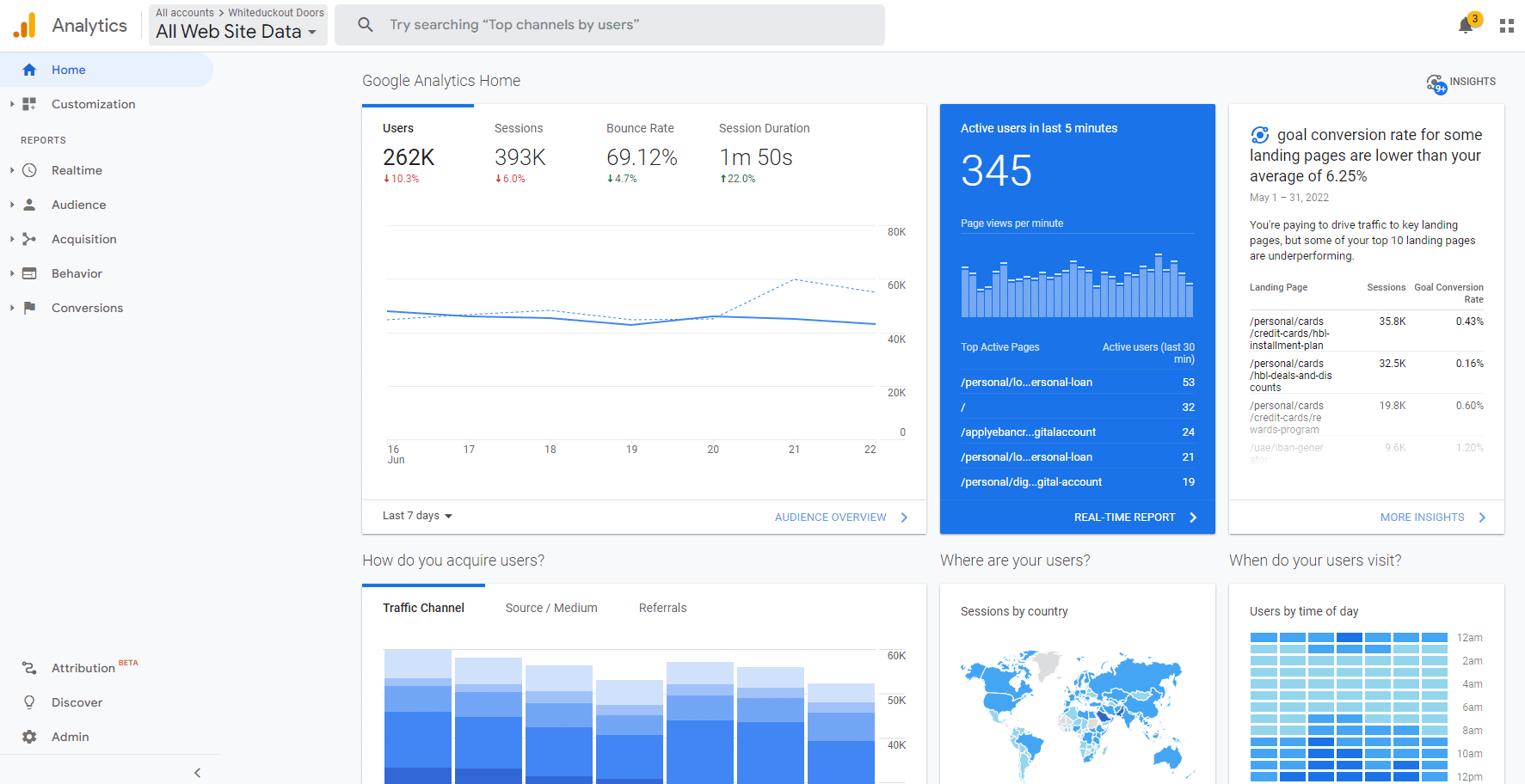The height and width of the screenshot is (784, 1525).
Task: Click the Google Analytics logo
Action: (25, 25)
